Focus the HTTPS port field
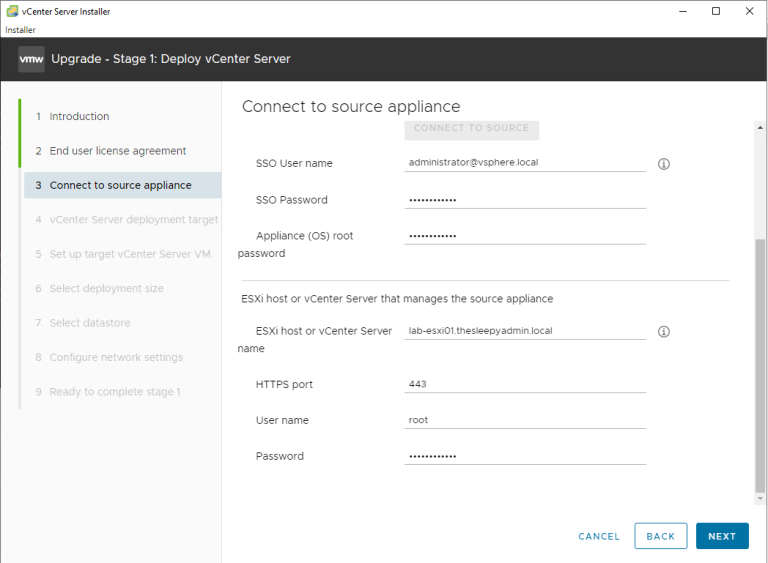This screenshot has height=563, width=768. [x=525, y=384]
